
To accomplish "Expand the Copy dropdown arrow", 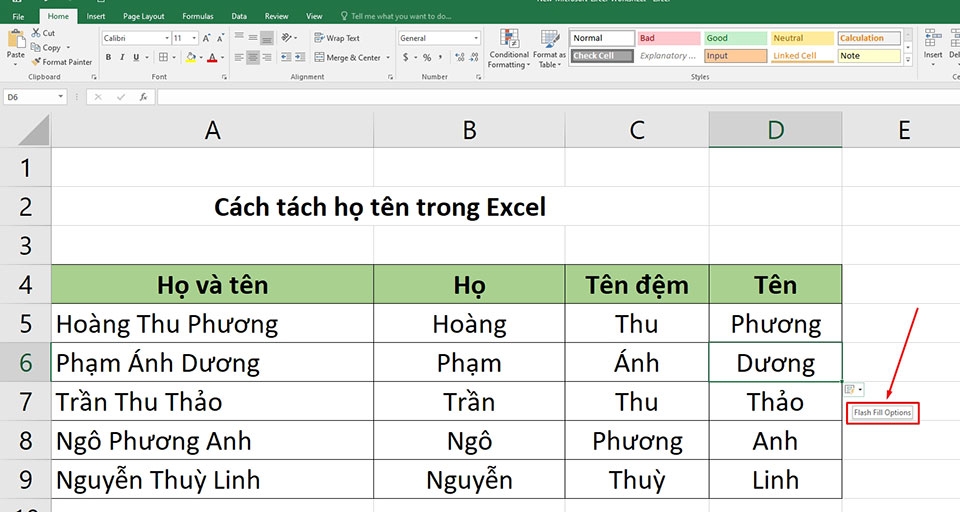I will pos(68,48).
